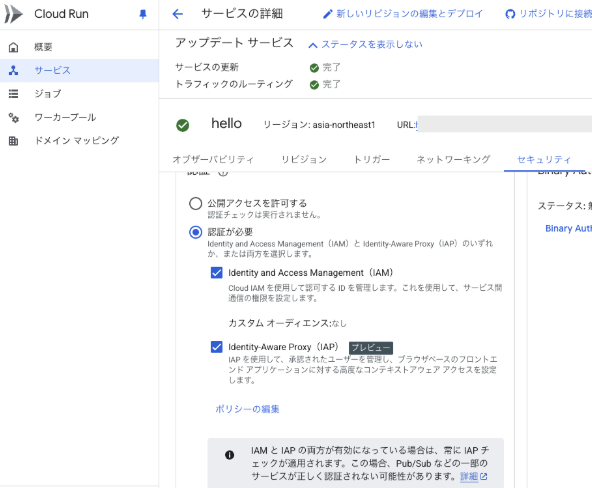Click the サービスの詳細 page title

(242, 14)
